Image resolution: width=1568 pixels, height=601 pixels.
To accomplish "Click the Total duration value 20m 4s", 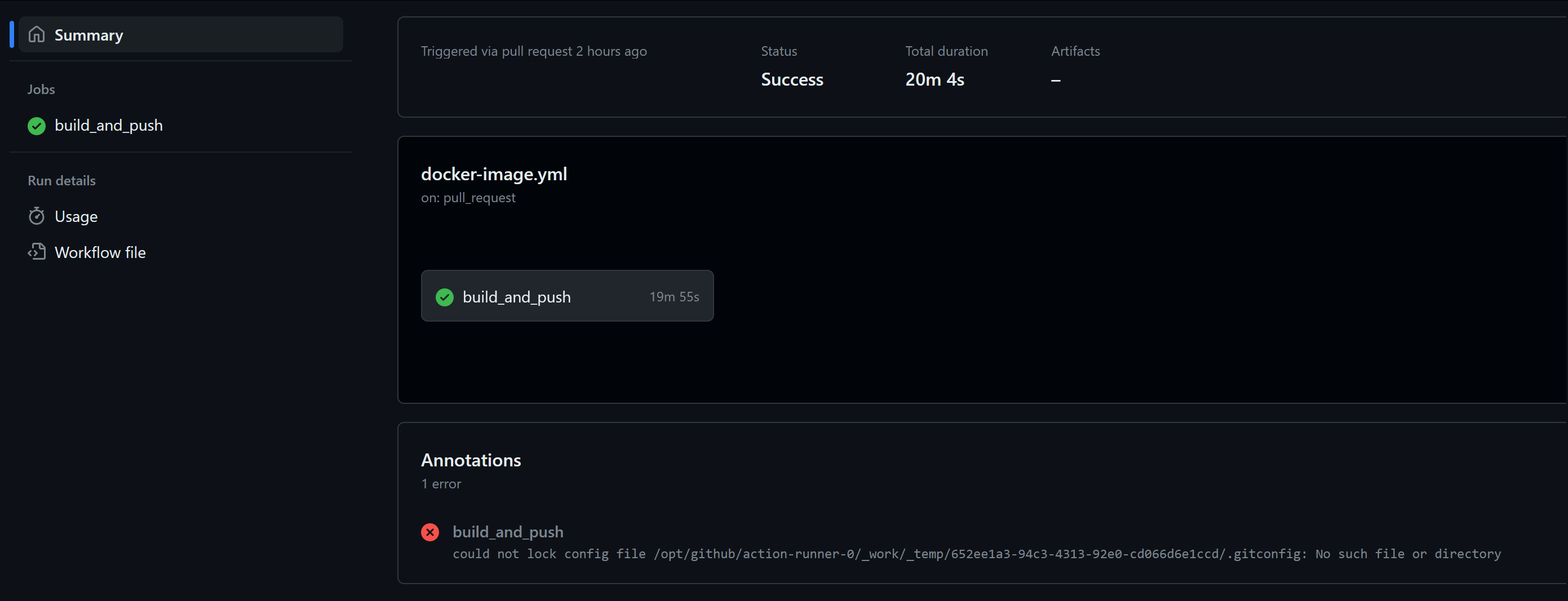I will pos(934,79).
